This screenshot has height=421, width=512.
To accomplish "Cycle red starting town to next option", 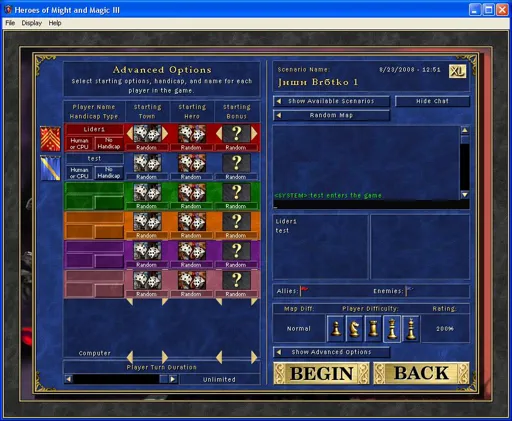I will click(x=165, y=133).
